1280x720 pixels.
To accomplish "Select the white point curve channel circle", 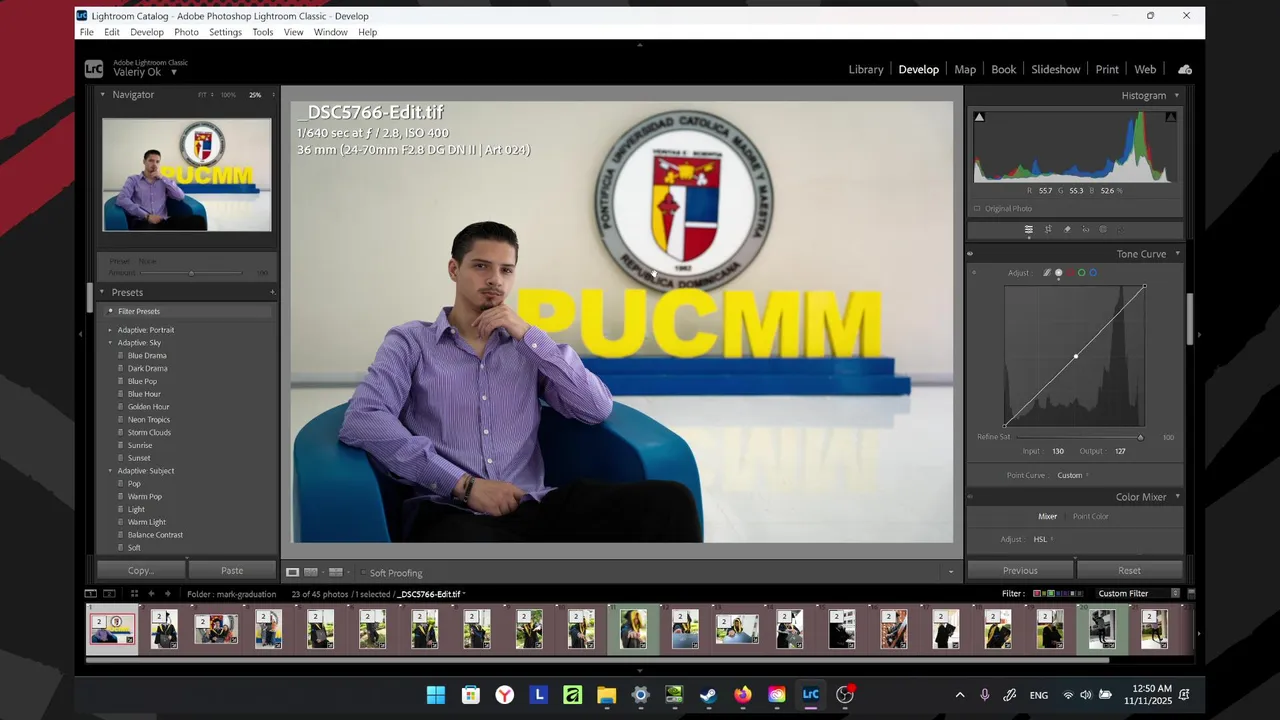I will click(1059, 273).
